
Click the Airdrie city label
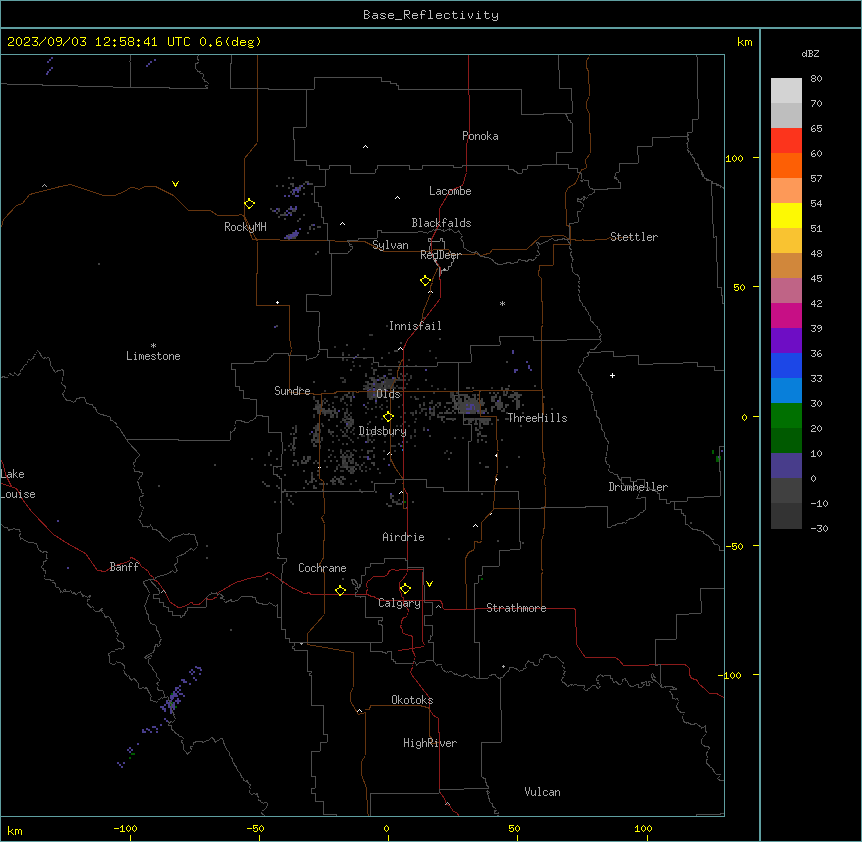pyautogui.click(x=404, y=537)
